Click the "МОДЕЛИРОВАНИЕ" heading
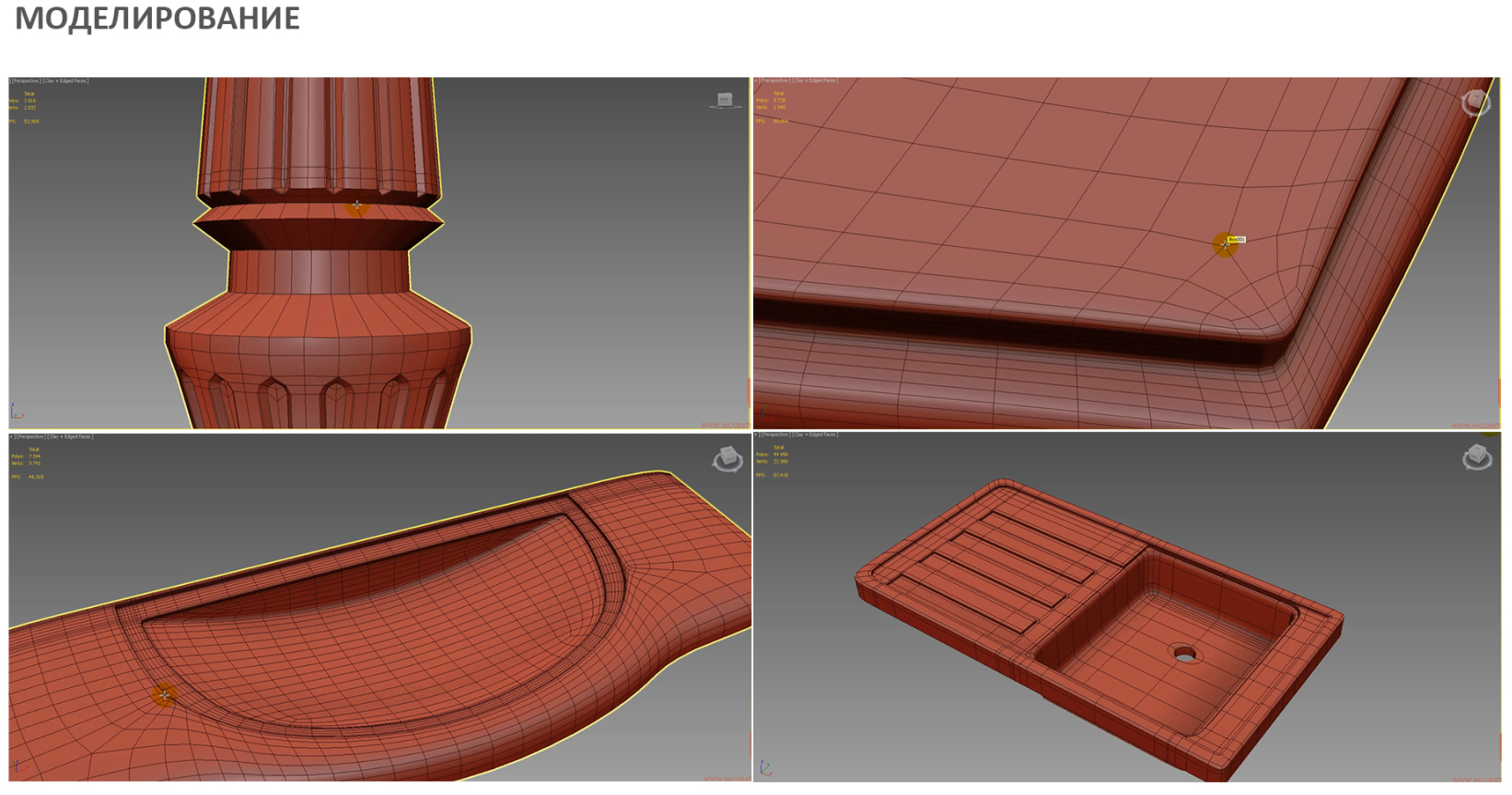Image resolution: width=1512 pixels, height=795 pixels. point(157,18)
